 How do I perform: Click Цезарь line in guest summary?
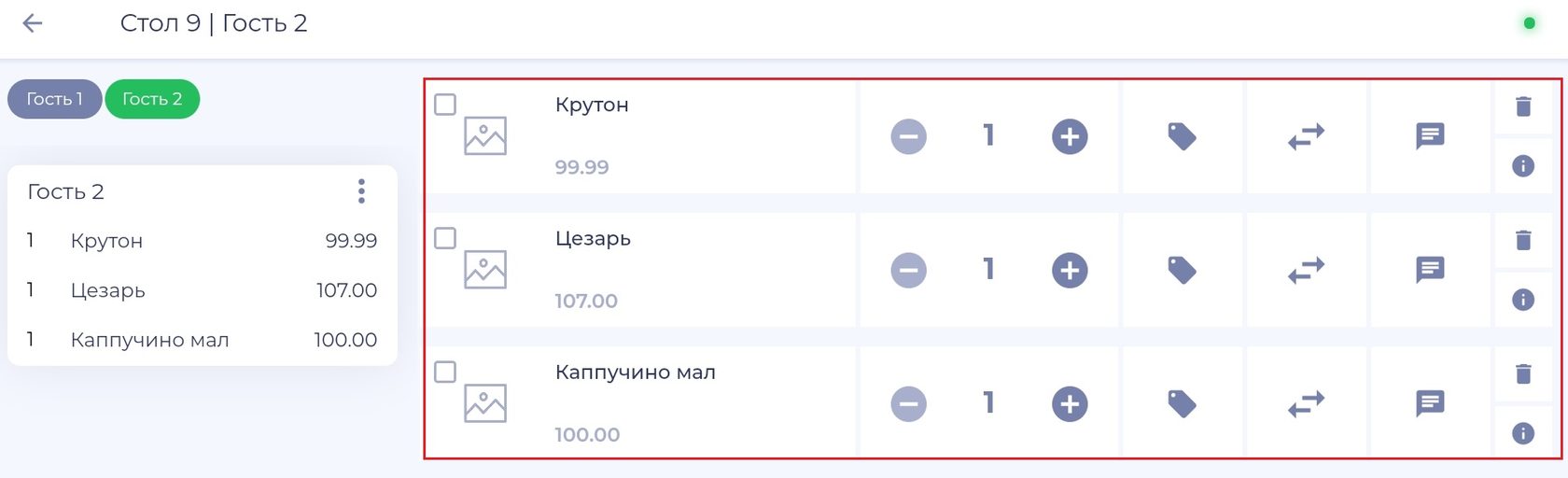coord(202,290)
